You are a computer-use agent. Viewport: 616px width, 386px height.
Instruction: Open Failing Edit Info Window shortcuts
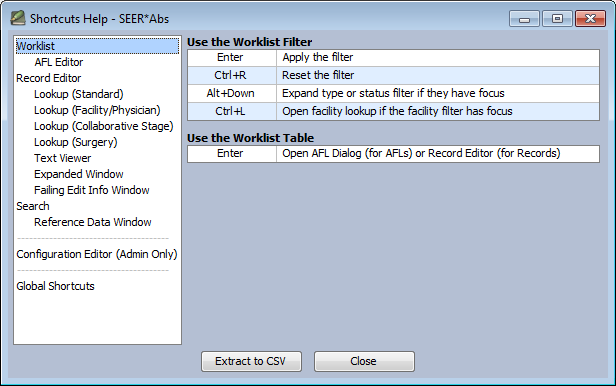tap(92, 190)
